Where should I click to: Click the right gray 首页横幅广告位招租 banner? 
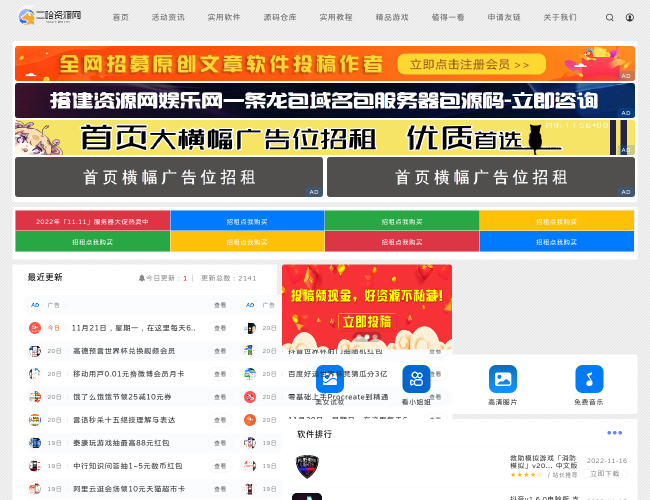pos(481,177)
